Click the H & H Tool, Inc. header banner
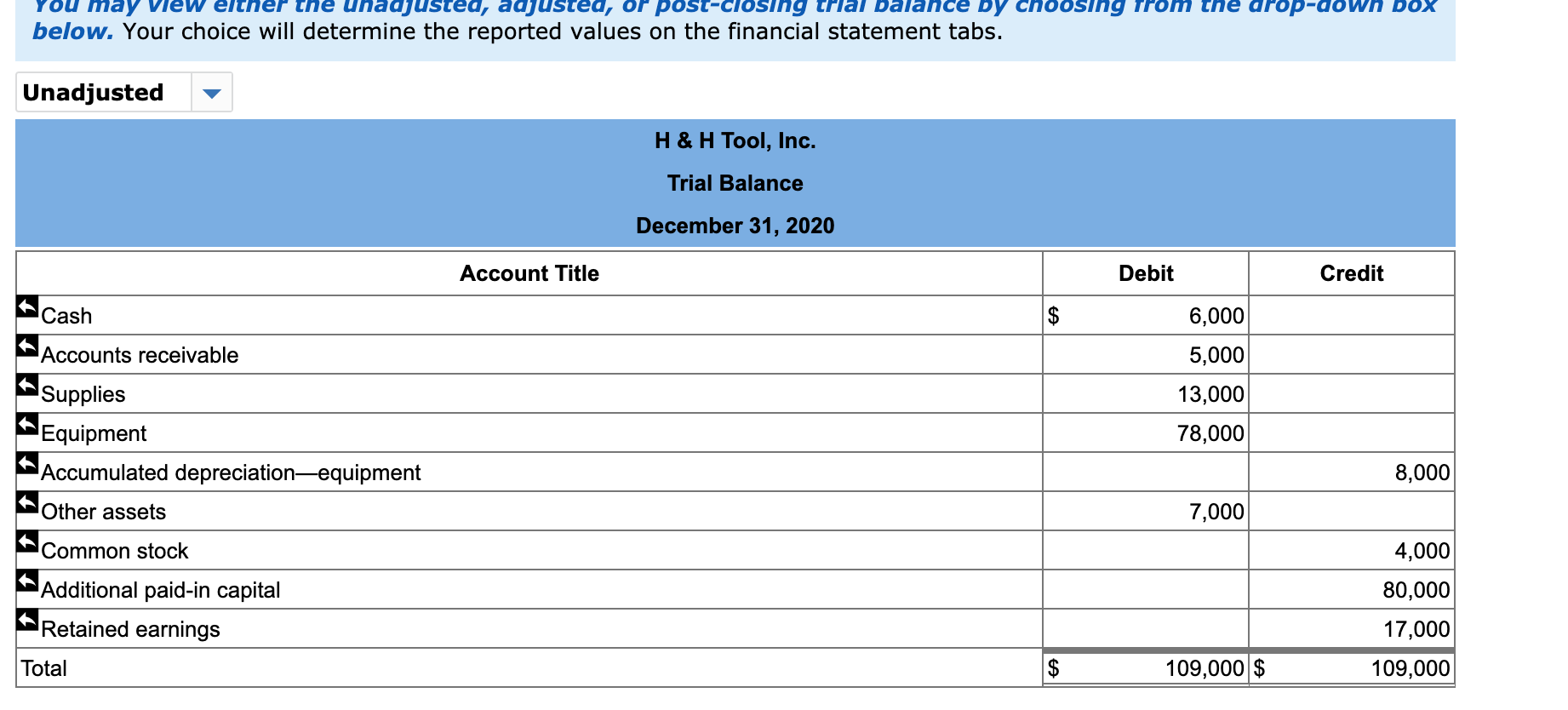This screenshot has width=1568, height=710. (x=734, y=140)
